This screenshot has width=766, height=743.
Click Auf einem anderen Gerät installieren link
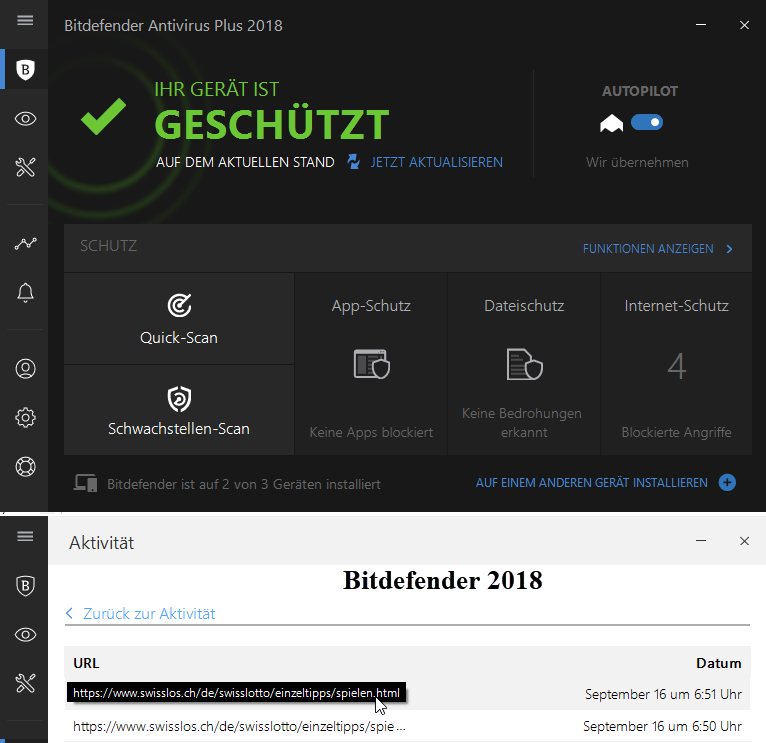592,483
